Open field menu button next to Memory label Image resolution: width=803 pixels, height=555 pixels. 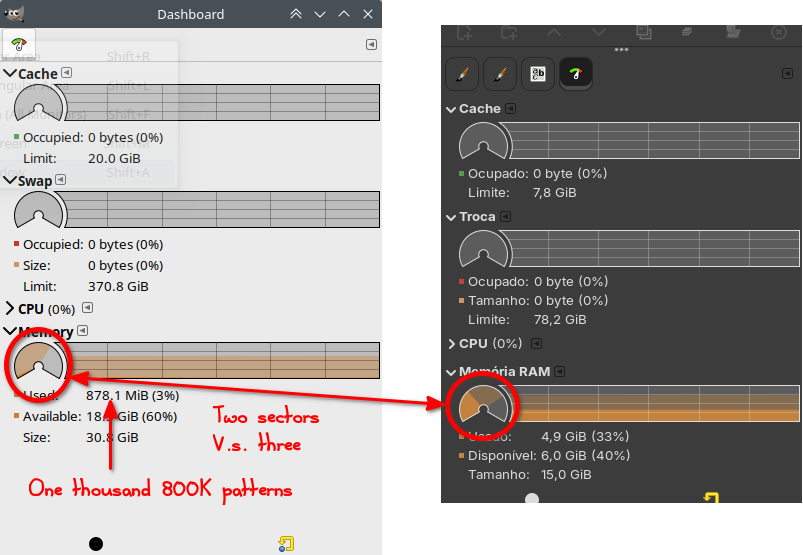coord(83,331)
